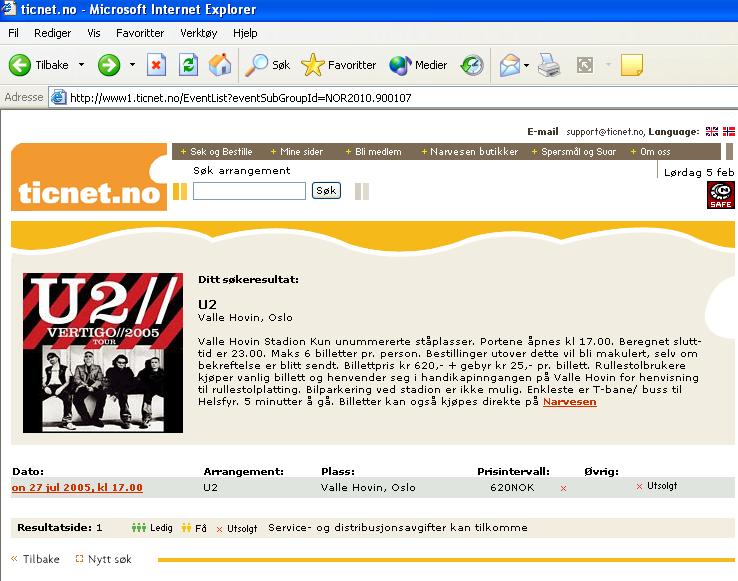The image size is (738, 581).
Task: Open back history dropdown arrow next to Tilbake
Action: pyautogui.click(x=81, y=65)
